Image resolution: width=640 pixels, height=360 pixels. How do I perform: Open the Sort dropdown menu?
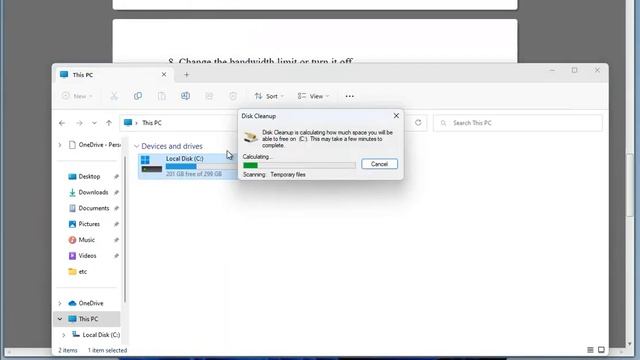(269, 96)
